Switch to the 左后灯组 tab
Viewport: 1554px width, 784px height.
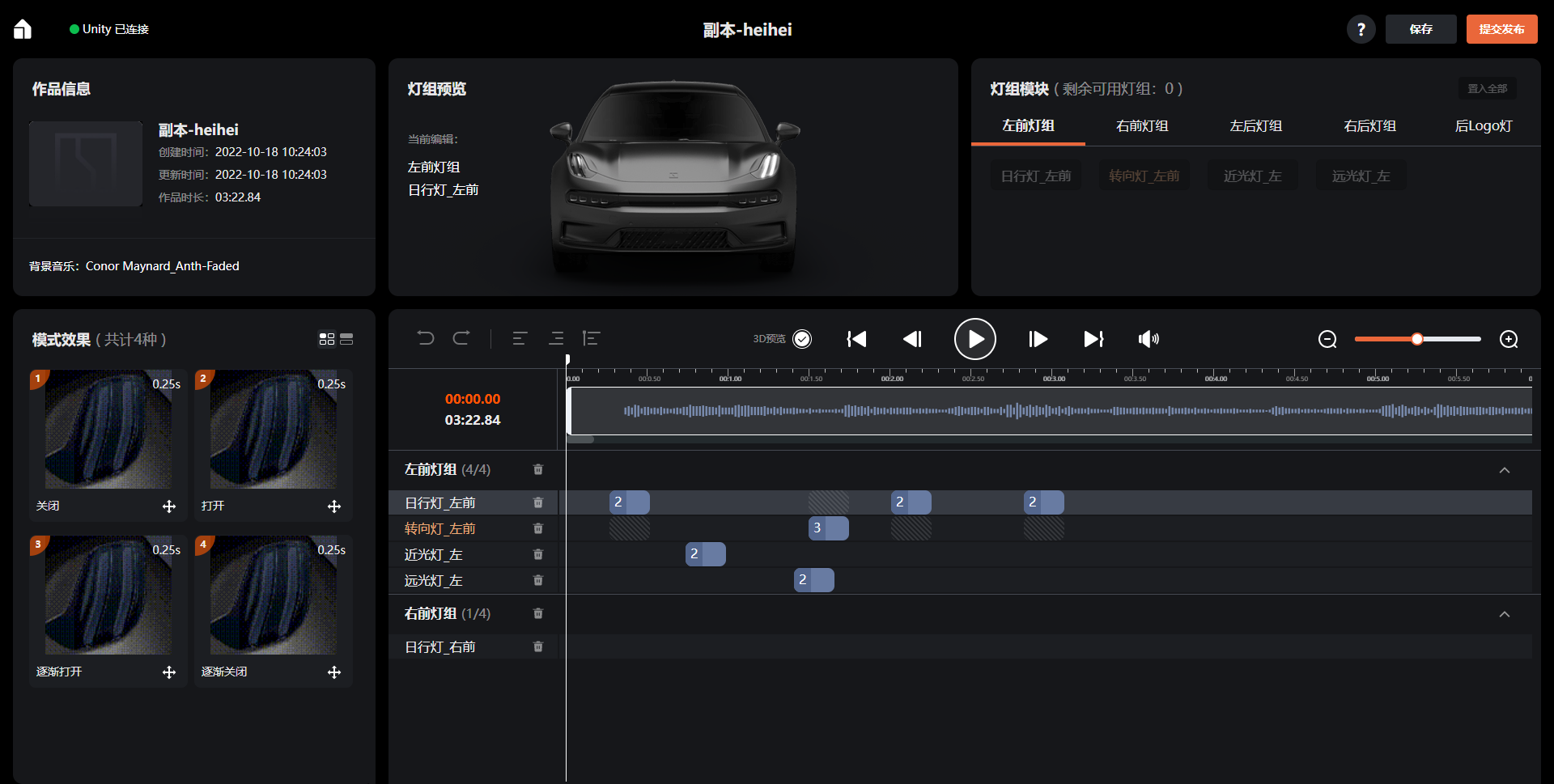(1256, 125)
